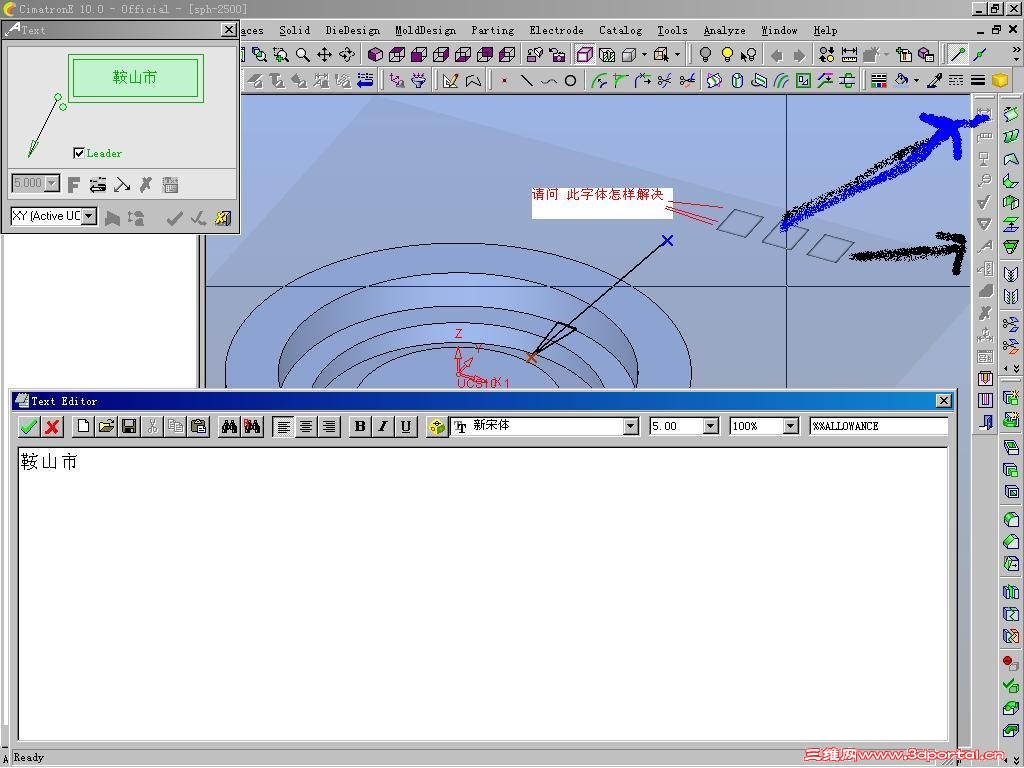Click the measure ruler icon in toolbar
The image size is (1024, 768).
click(x=849, y=55)
